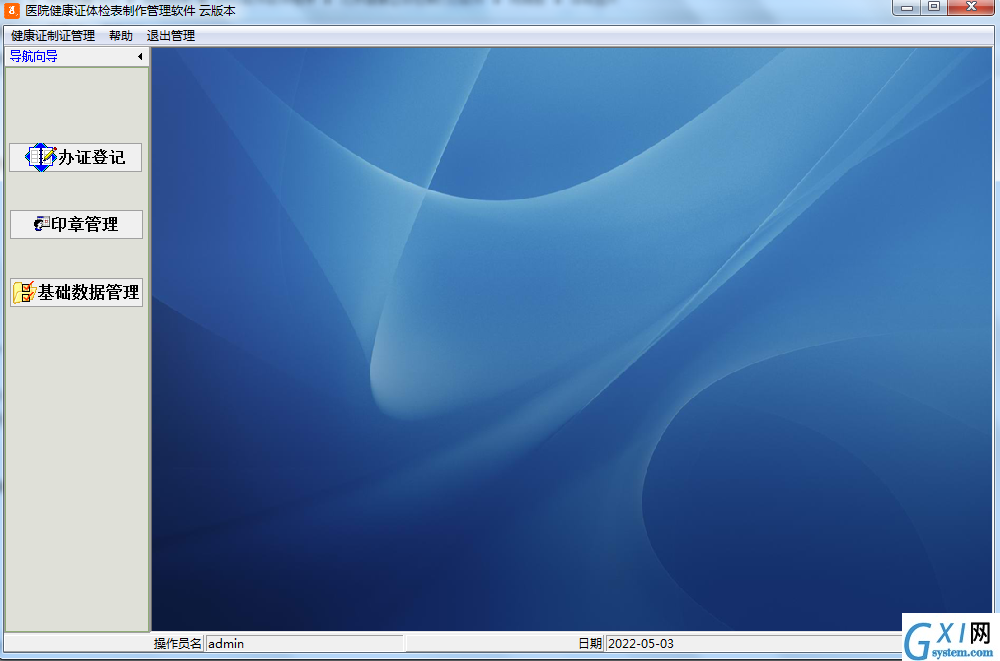Minimize the application window
Screen dimensions: 1000x661
(x=906, y=8)
